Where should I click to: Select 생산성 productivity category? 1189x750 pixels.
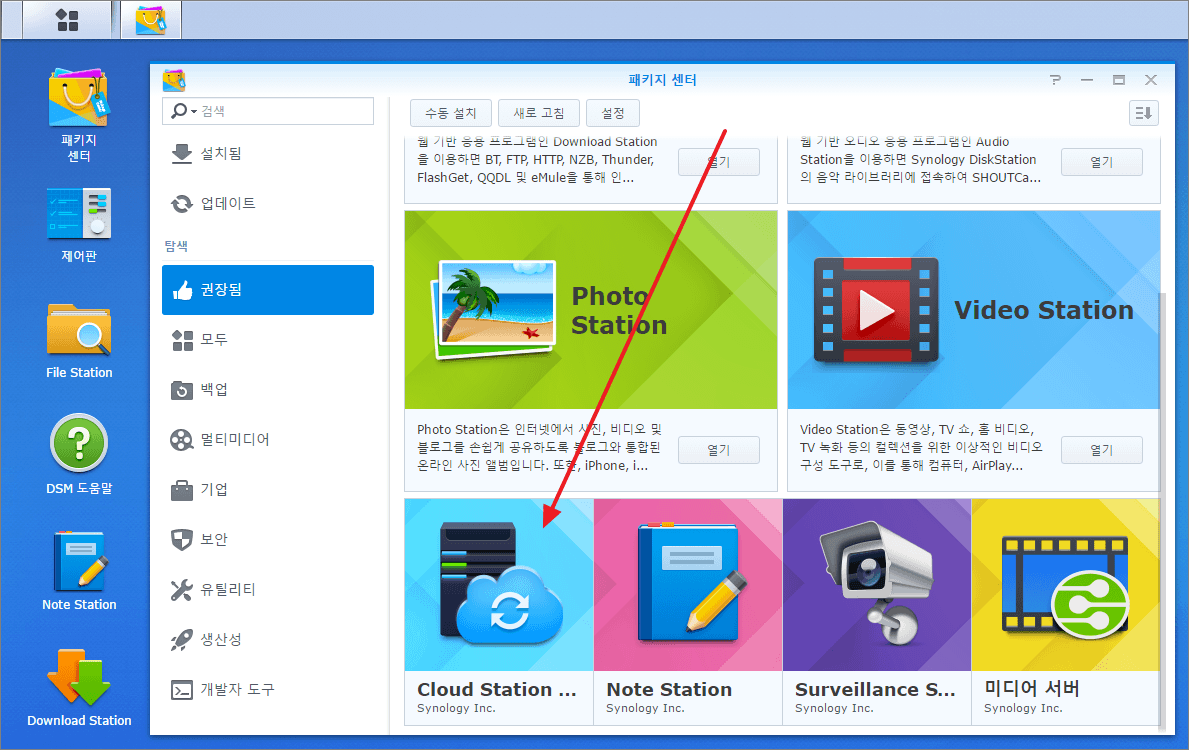coord(268,639)
